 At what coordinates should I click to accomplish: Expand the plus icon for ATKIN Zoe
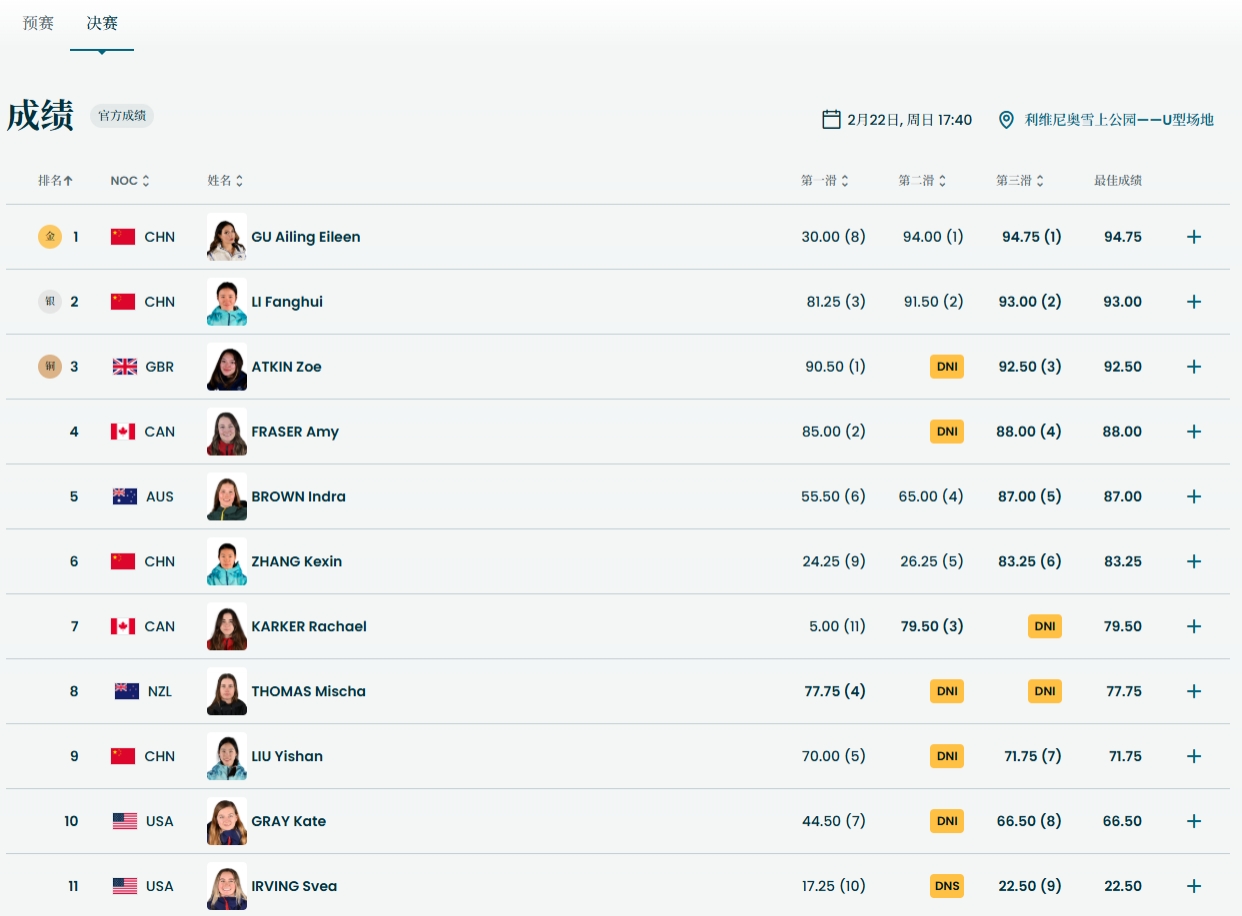point(1193,367)
